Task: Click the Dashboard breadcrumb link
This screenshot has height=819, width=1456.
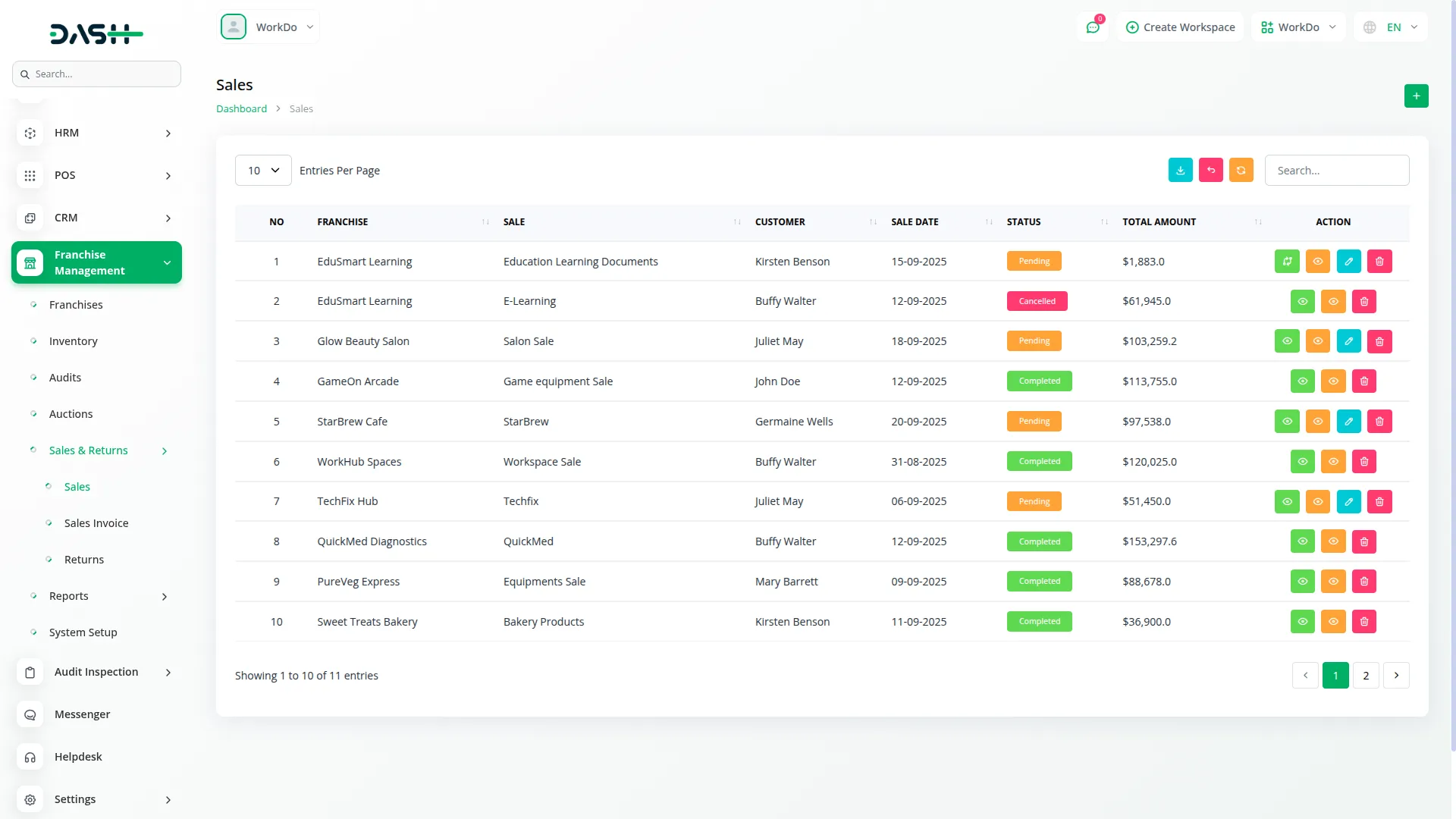Action: point(241,109)
